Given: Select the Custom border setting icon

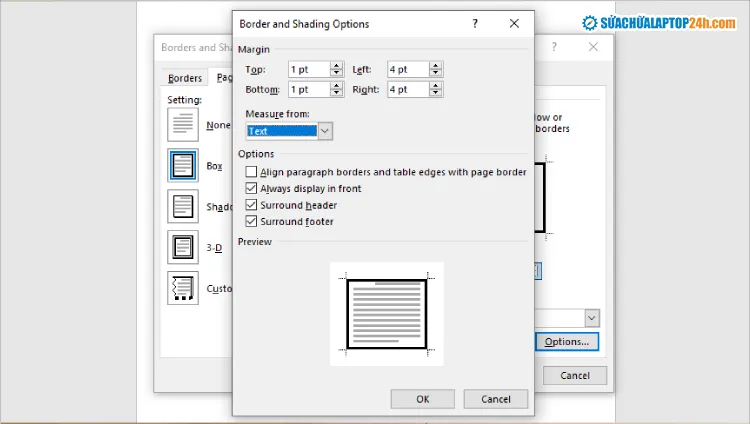Looking at the screenshot, I should pyautogui.click(x=183, y=288).
